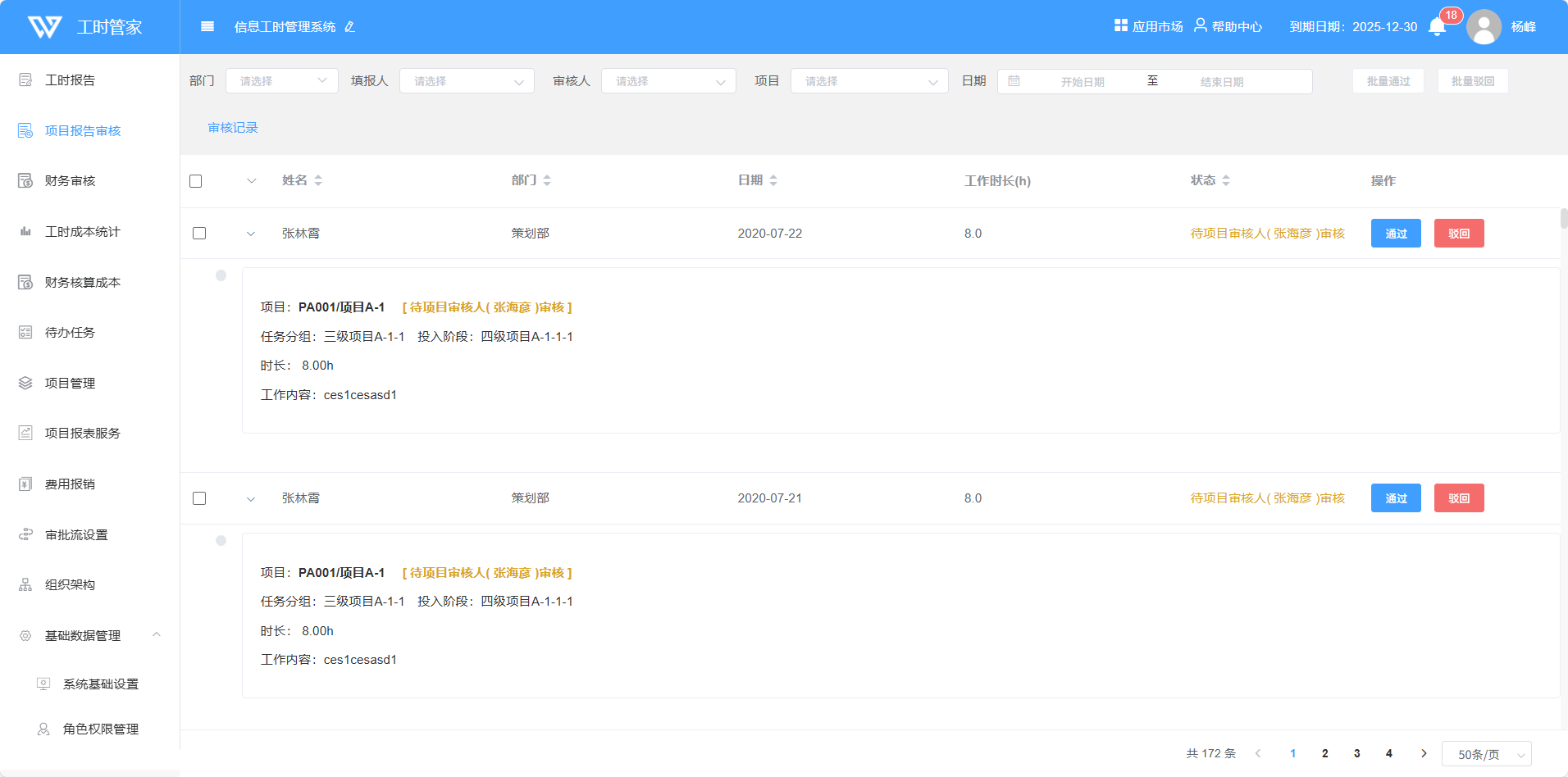This screenshot has width=1568, height=777.
Task: Go to 工时成本统计 in the sidebar
Action: pos(82,232)
